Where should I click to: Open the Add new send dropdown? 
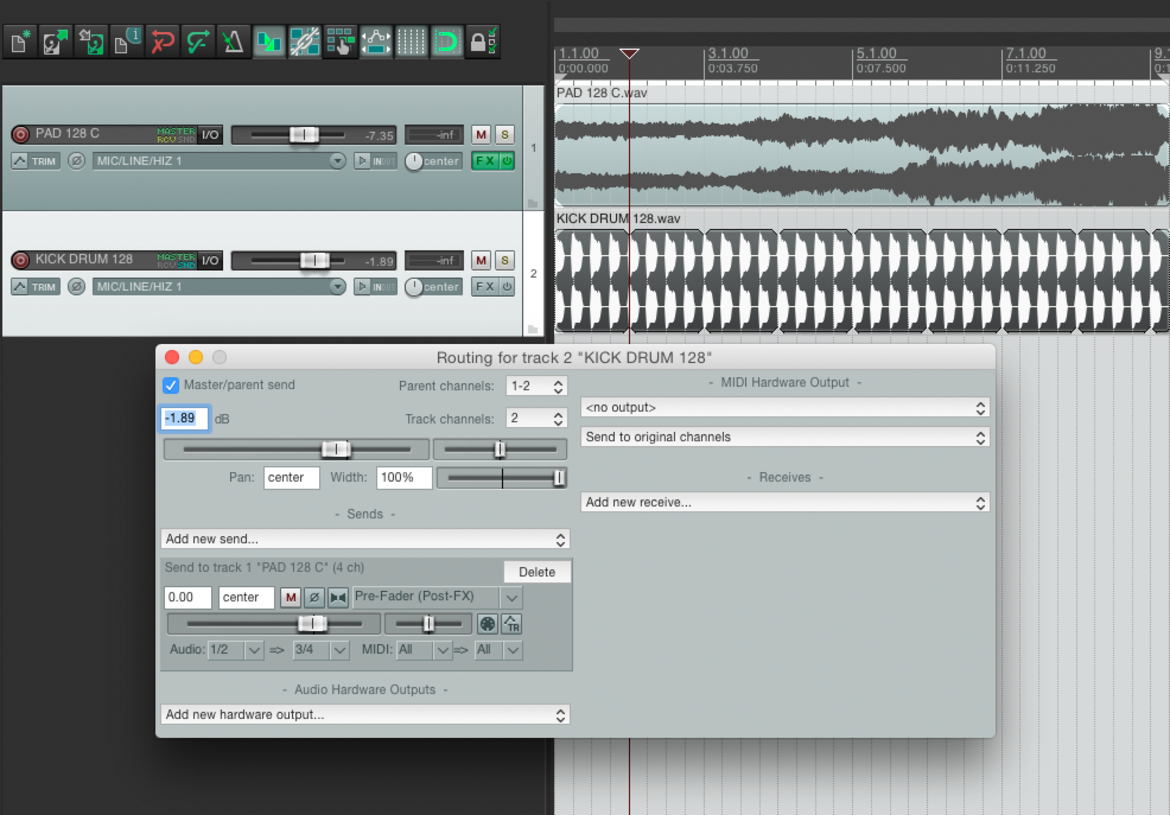coord(366,539)
